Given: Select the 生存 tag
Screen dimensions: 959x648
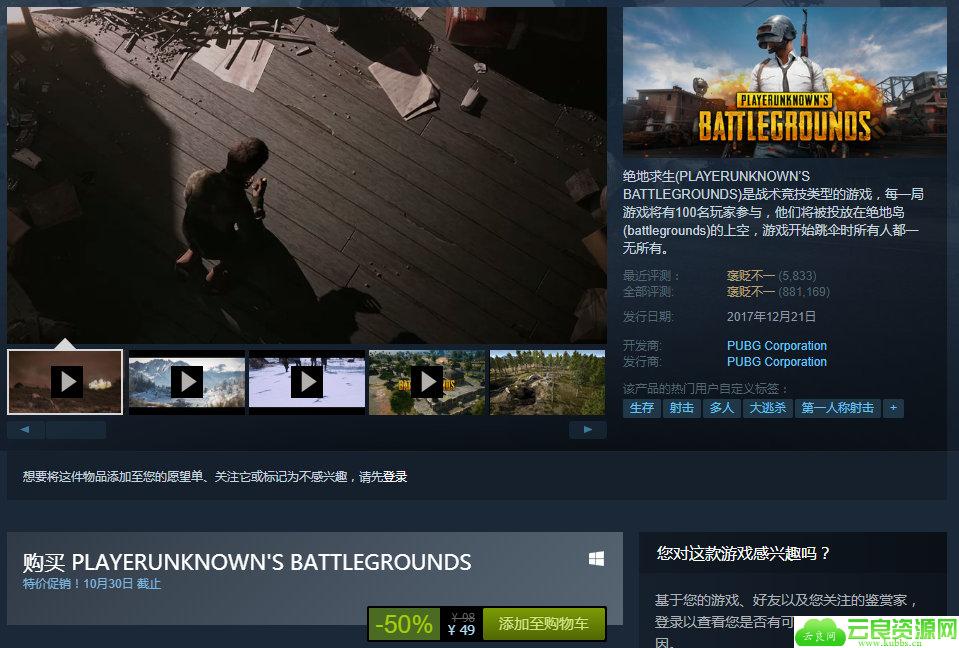Looking at the screenshot, I should [642, 408].
